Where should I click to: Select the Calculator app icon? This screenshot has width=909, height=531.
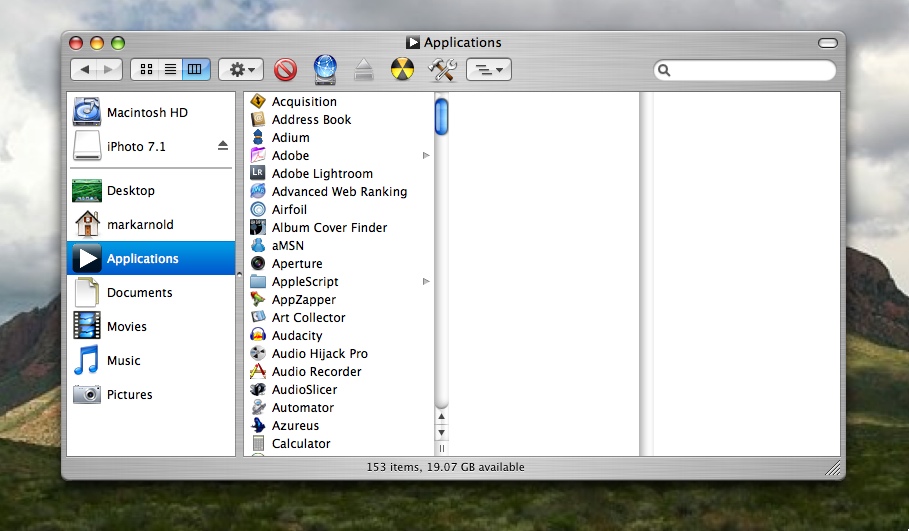pyautogui.click(x=258, y=443)
